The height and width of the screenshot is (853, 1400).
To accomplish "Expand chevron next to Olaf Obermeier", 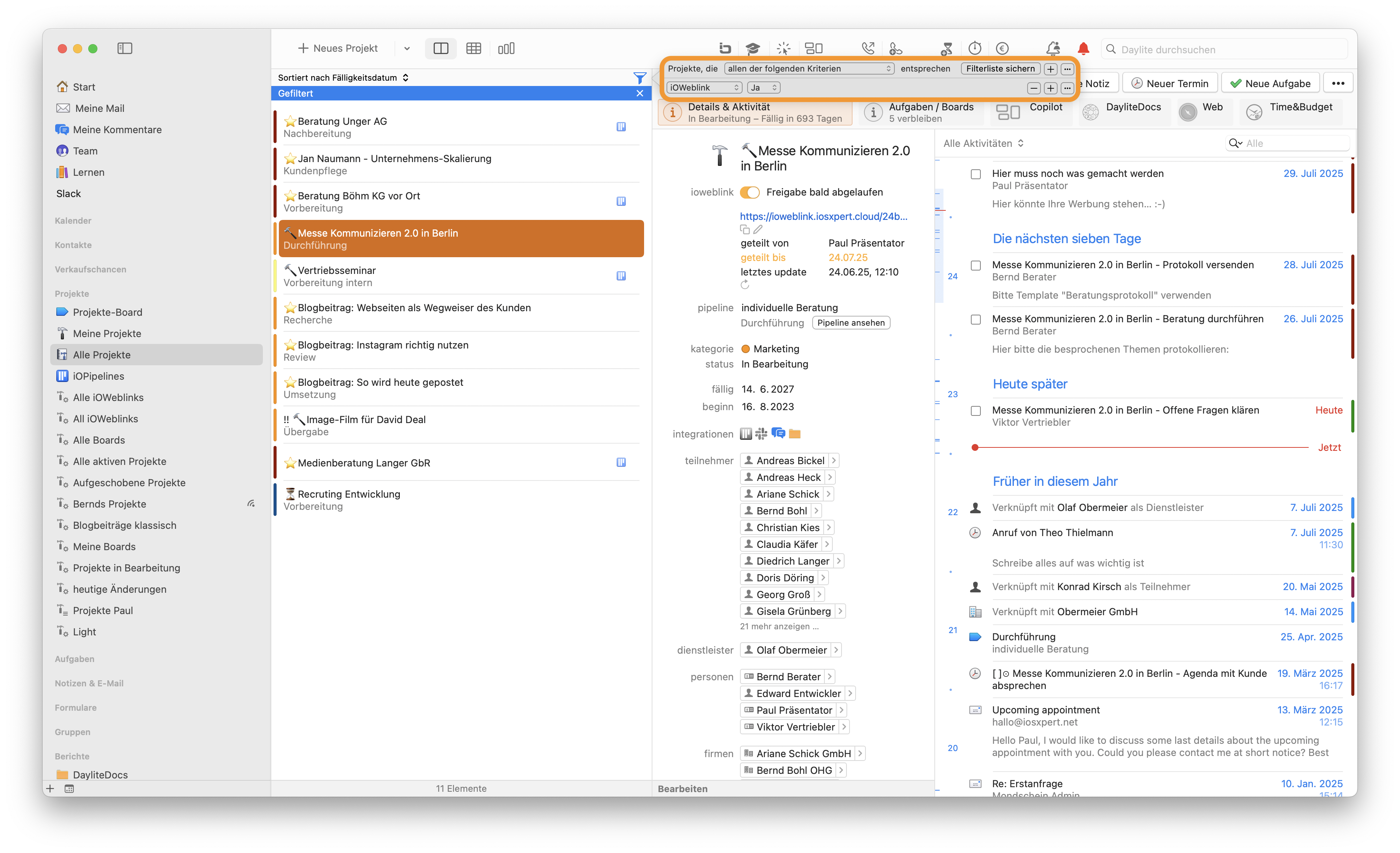I will 836,650.
